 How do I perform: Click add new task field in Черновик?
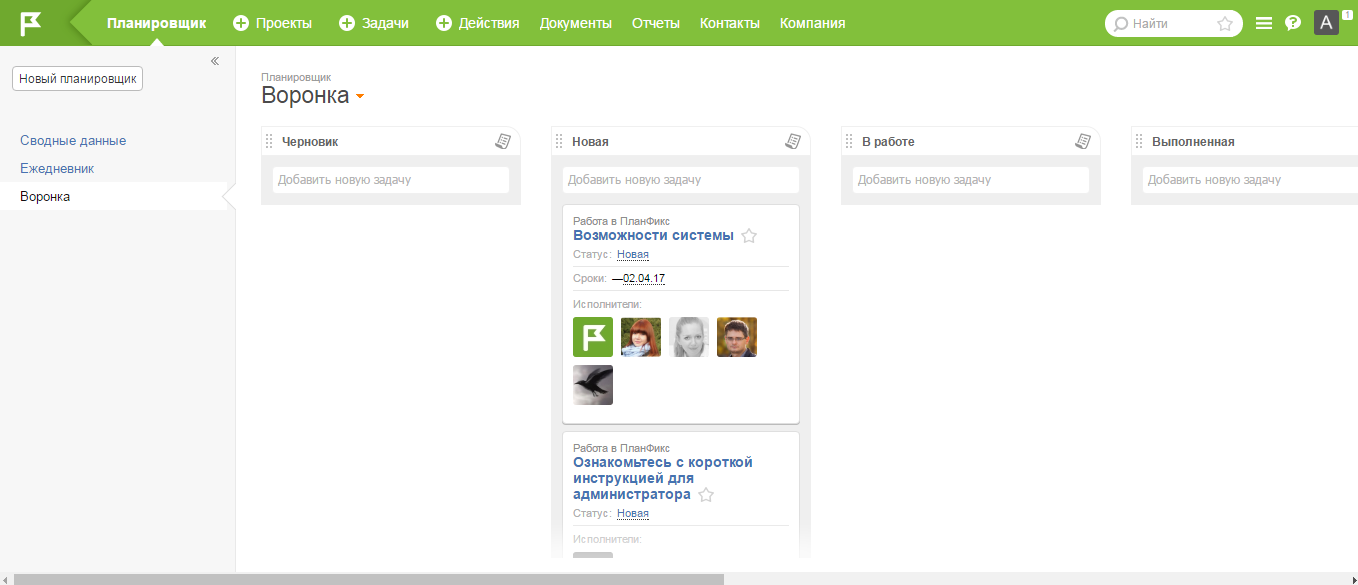click(391, 180)
